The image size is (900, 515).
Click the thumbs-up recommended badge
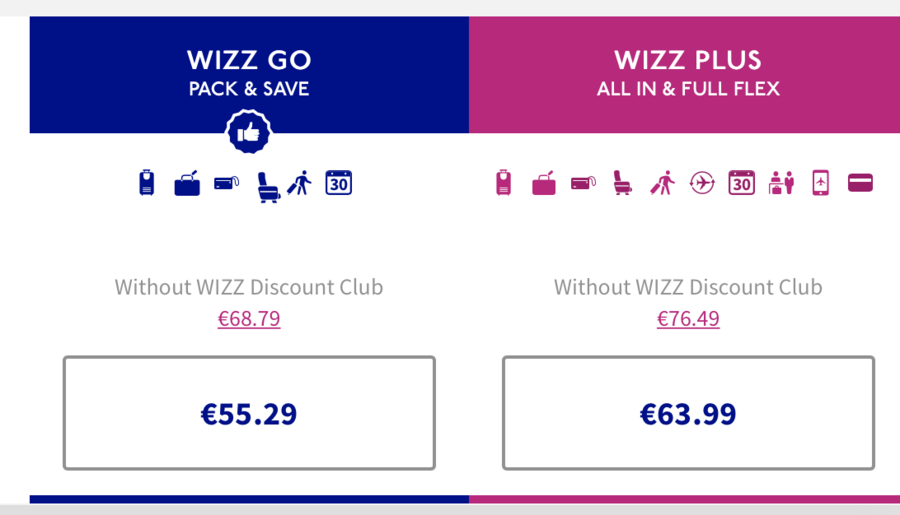click(249, 132)
